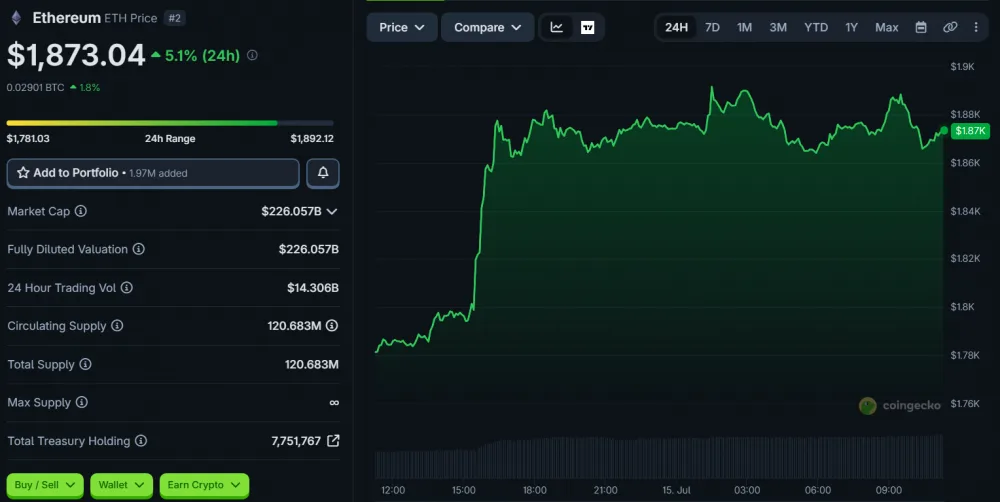Click the 0.02901 BTC value
Screen dimensions: 1000x502
pyautogui.click(x=35, y=87)
